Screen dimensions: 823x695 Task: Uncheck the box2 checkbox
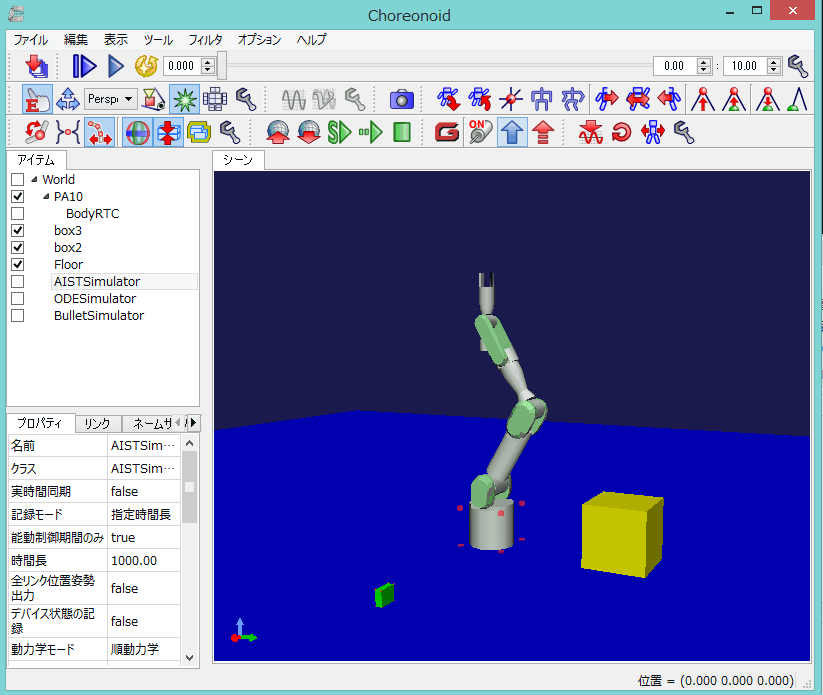coord(17,247)
